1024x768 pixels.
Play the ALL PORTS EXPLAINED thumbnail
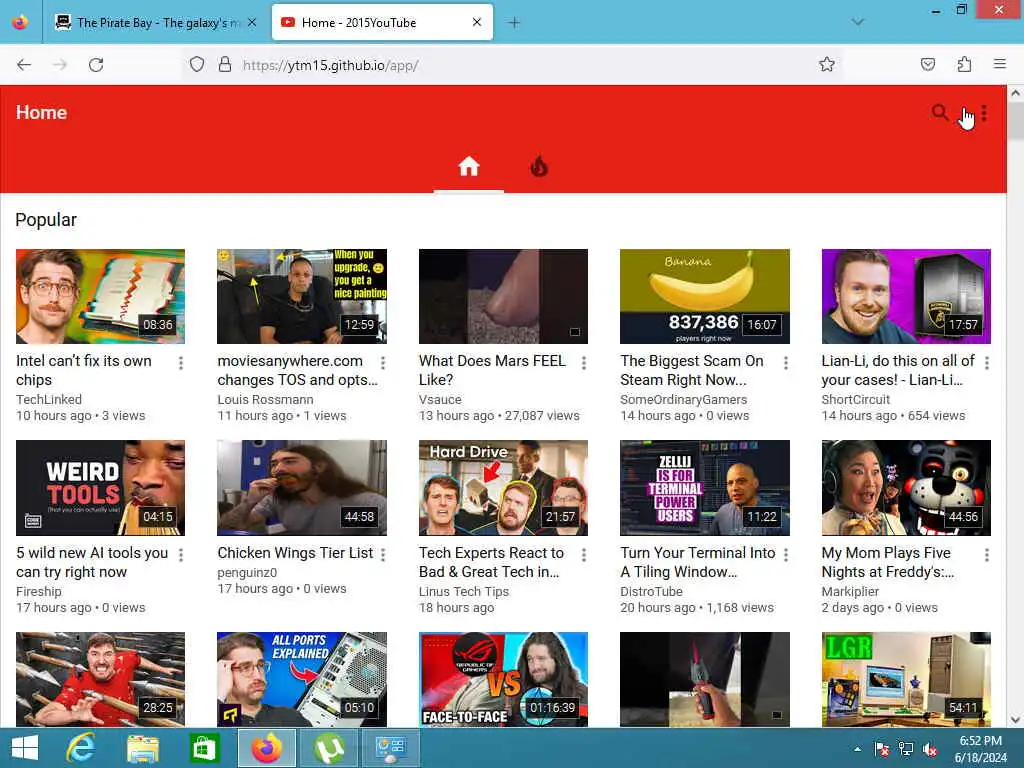[x=302, y=679]
